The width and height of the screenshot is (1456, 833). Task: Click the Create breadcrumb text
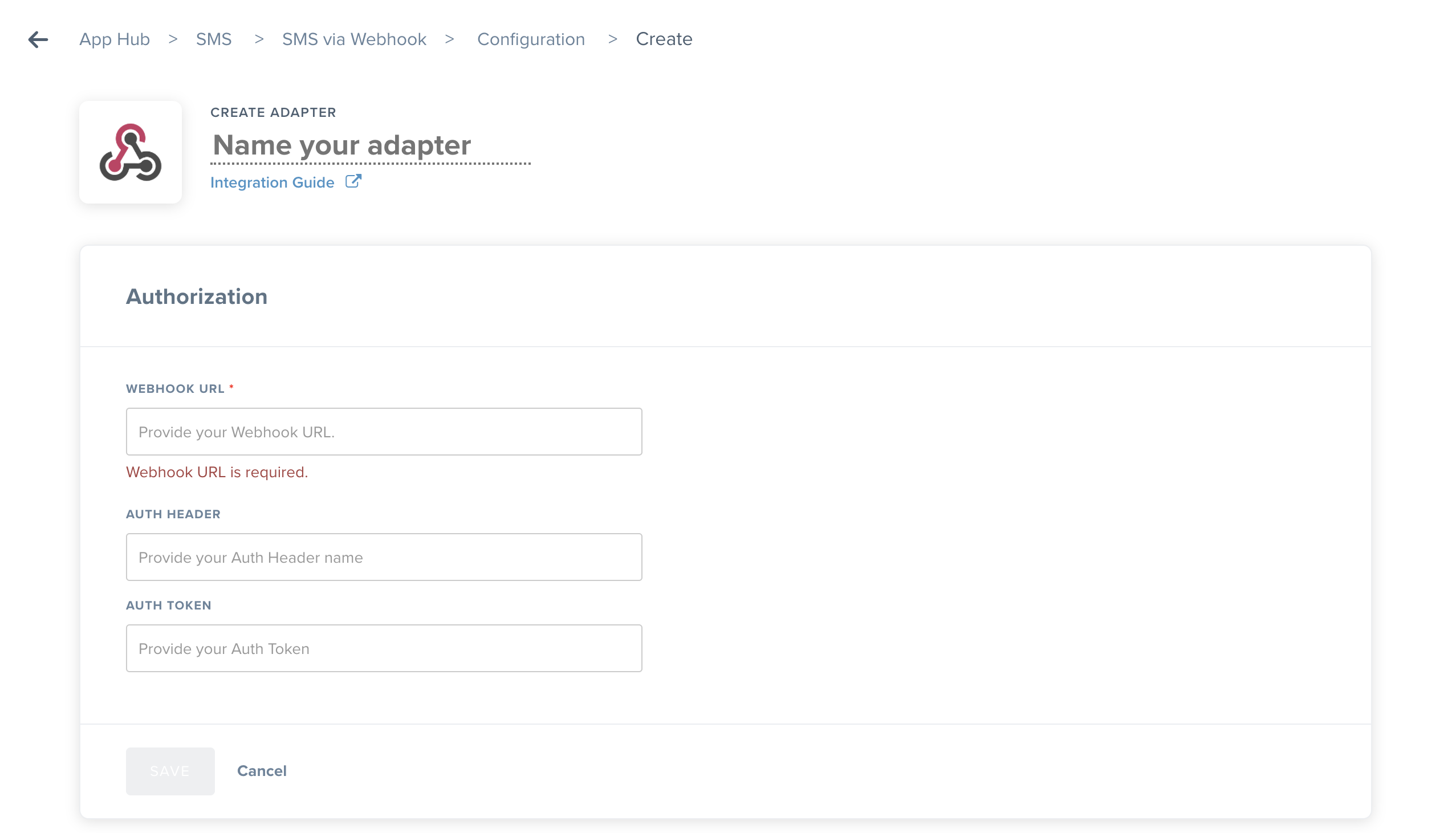pos(665,39)
